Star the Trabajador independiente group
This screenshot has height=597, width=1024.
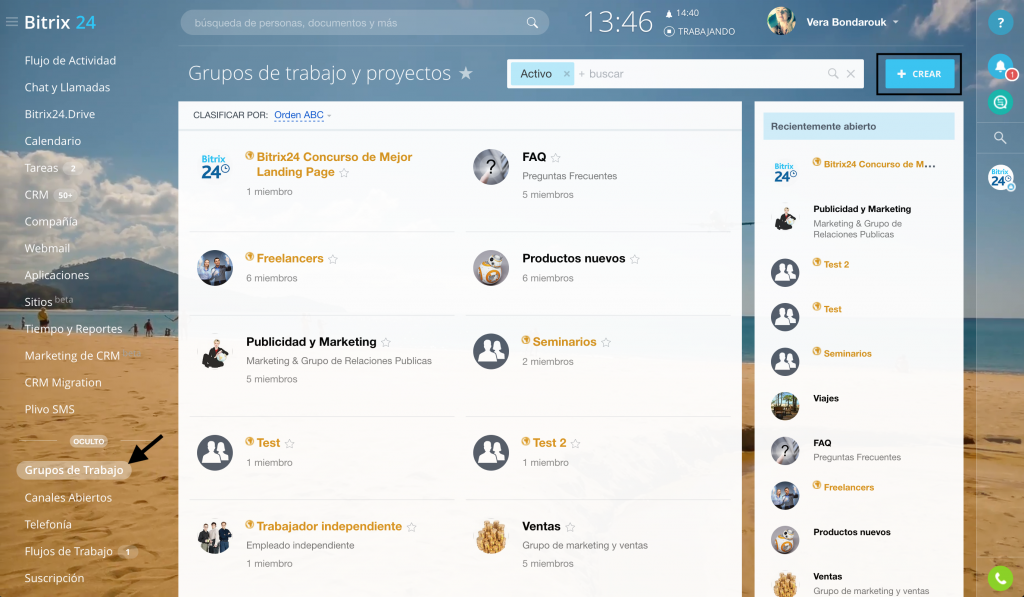coord(411,527)
